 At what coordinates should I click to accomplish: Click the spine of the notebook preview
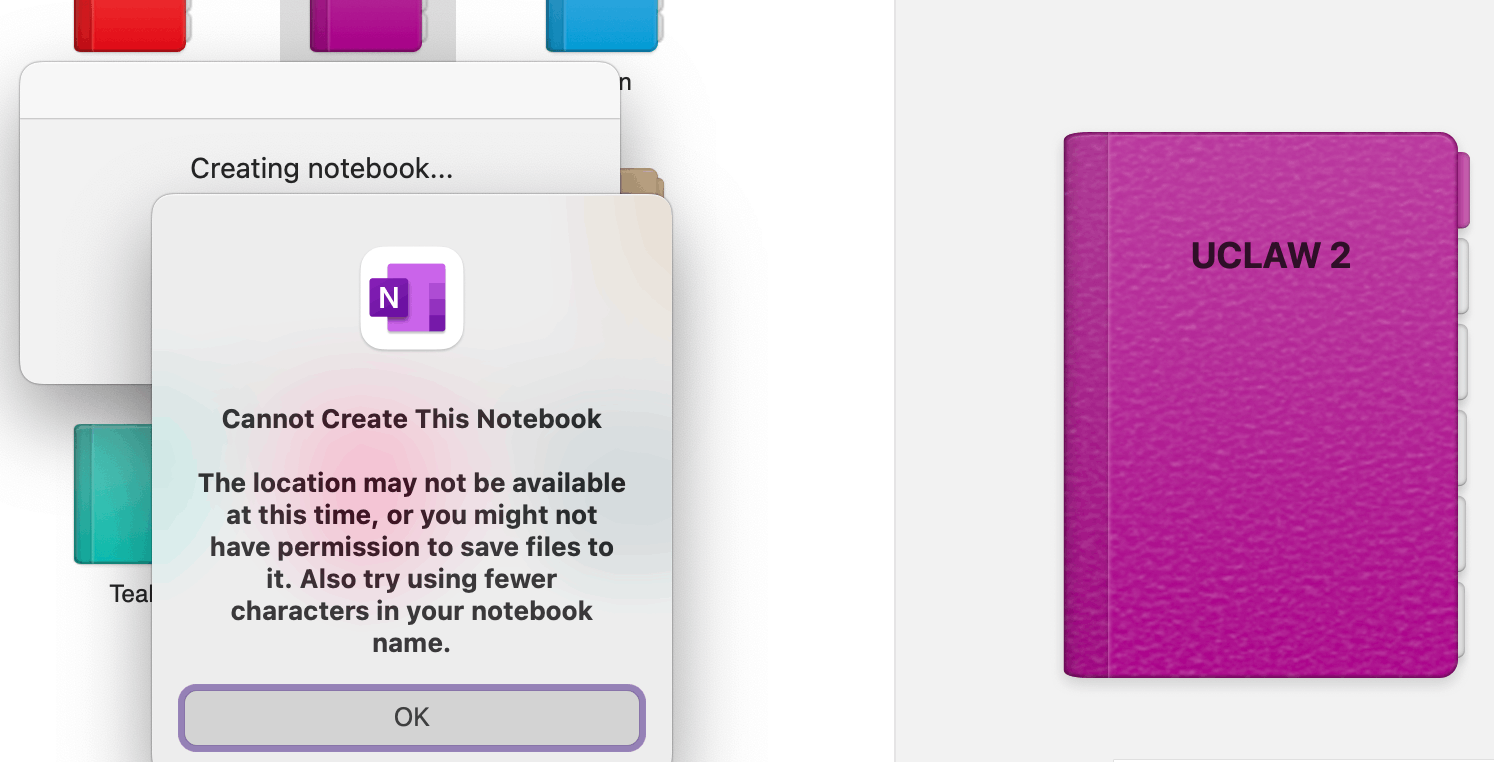pyautogui.click(x=1086, y=405)
